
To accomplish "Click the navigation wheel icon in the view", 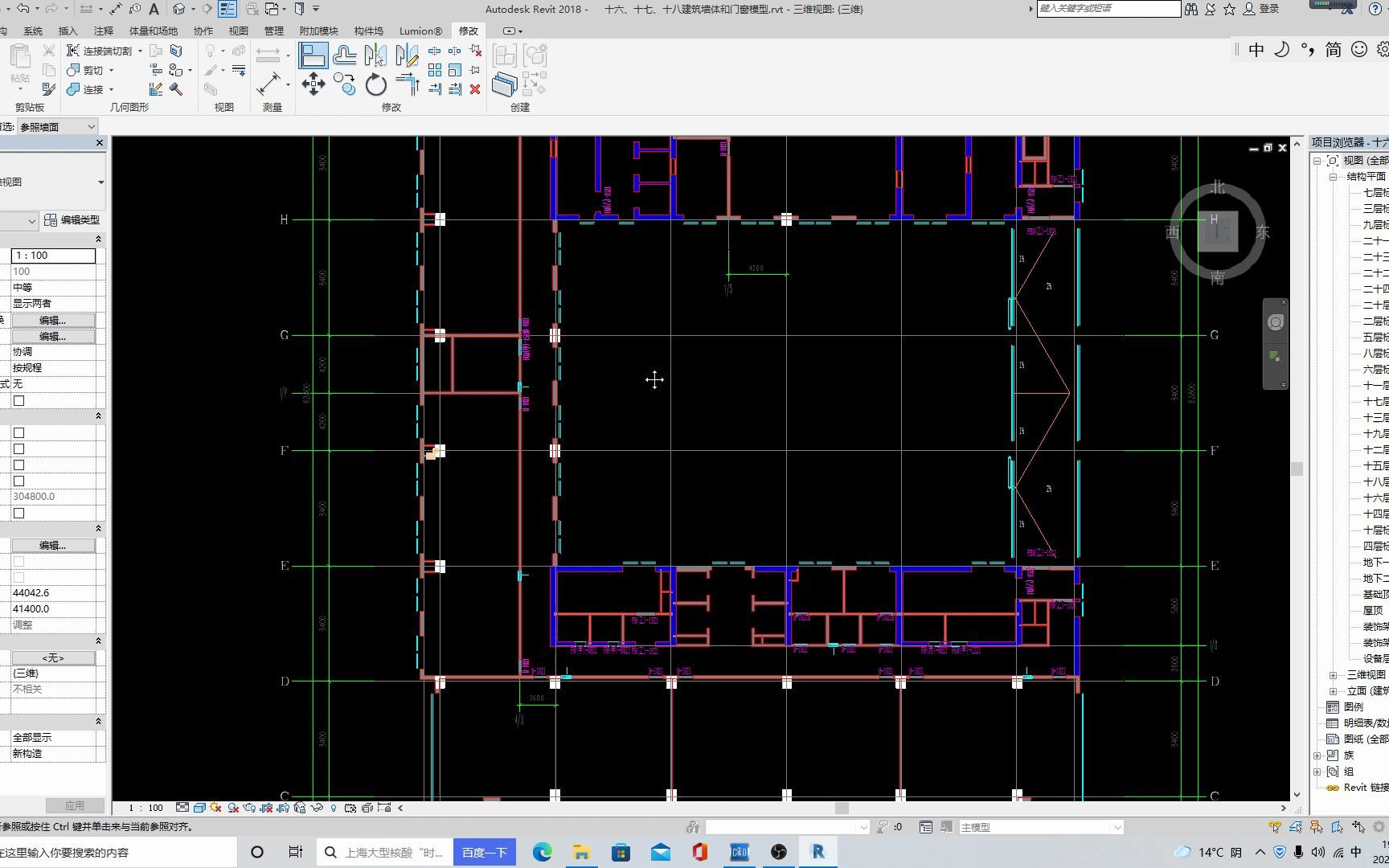I will pyautogui.click(x=1276, y=322).
